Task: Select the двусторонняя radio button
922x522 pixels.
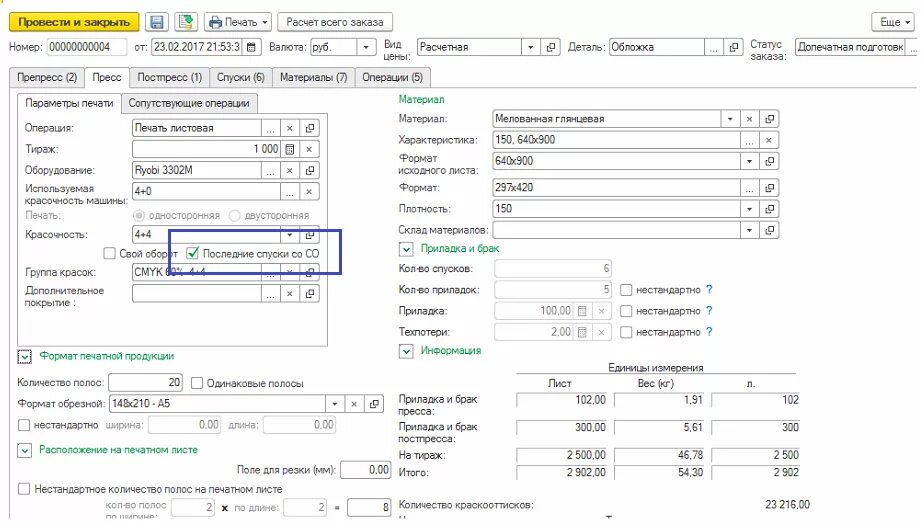Action: [x=235, y=216]
